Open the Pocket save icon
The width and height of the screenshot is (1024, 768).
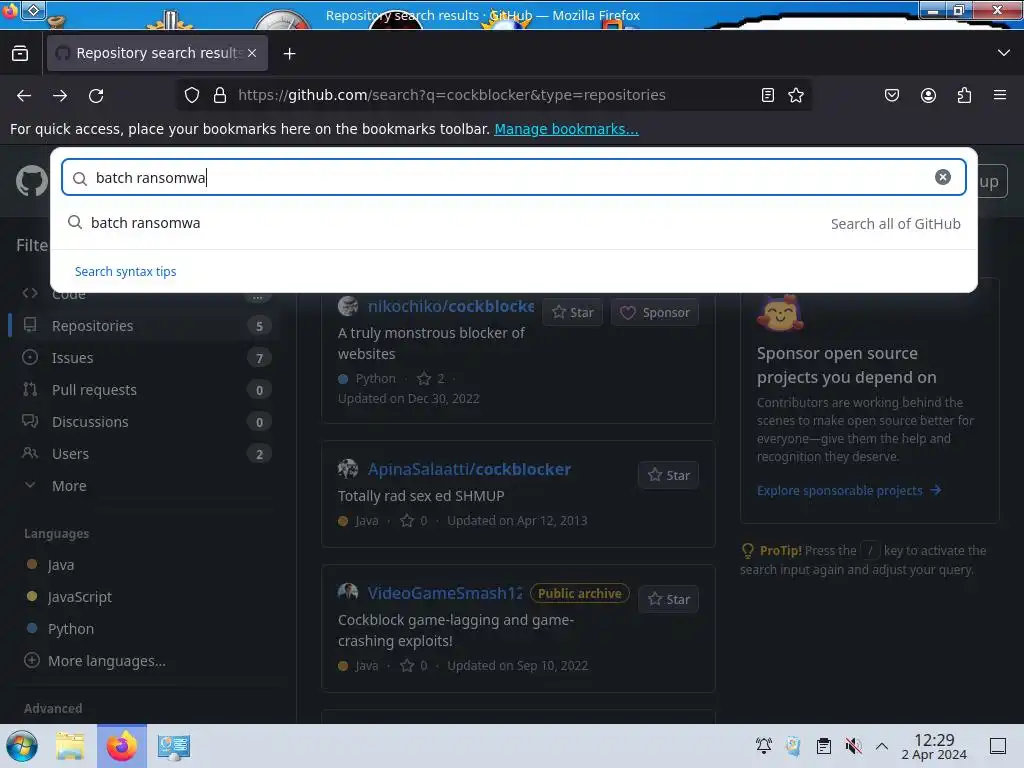[891, 95]
